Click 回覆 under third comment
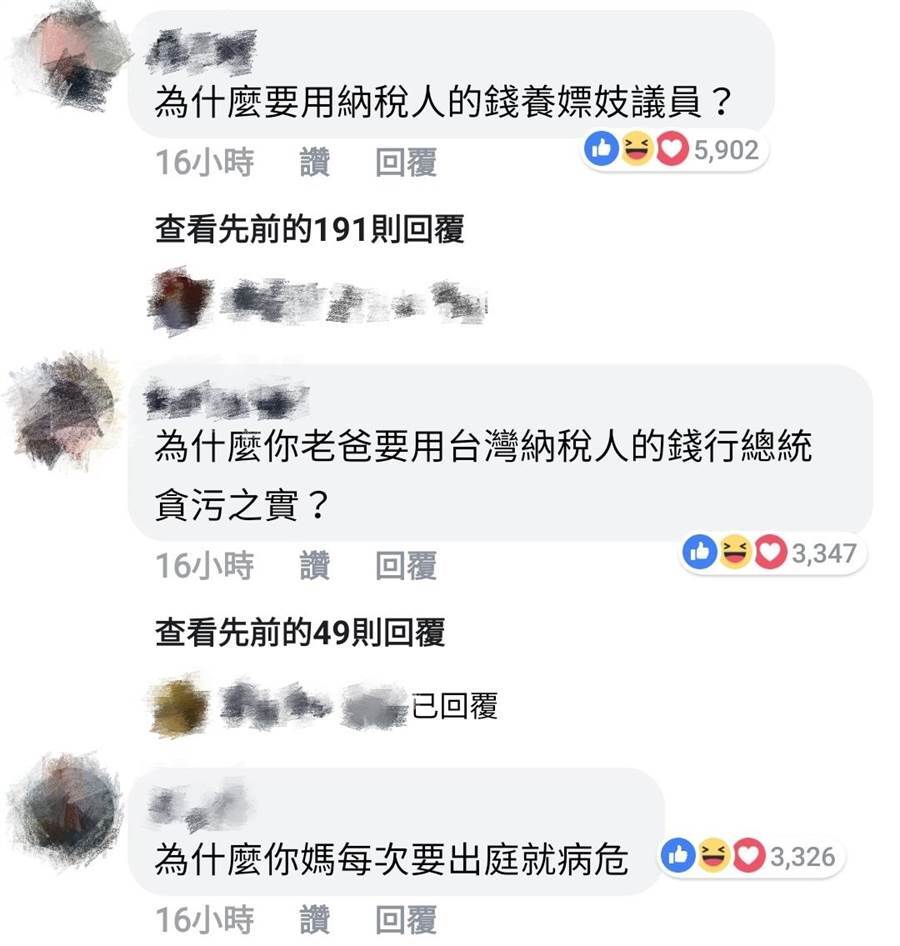Screen dimensions: 900x946 click(406, 919)
